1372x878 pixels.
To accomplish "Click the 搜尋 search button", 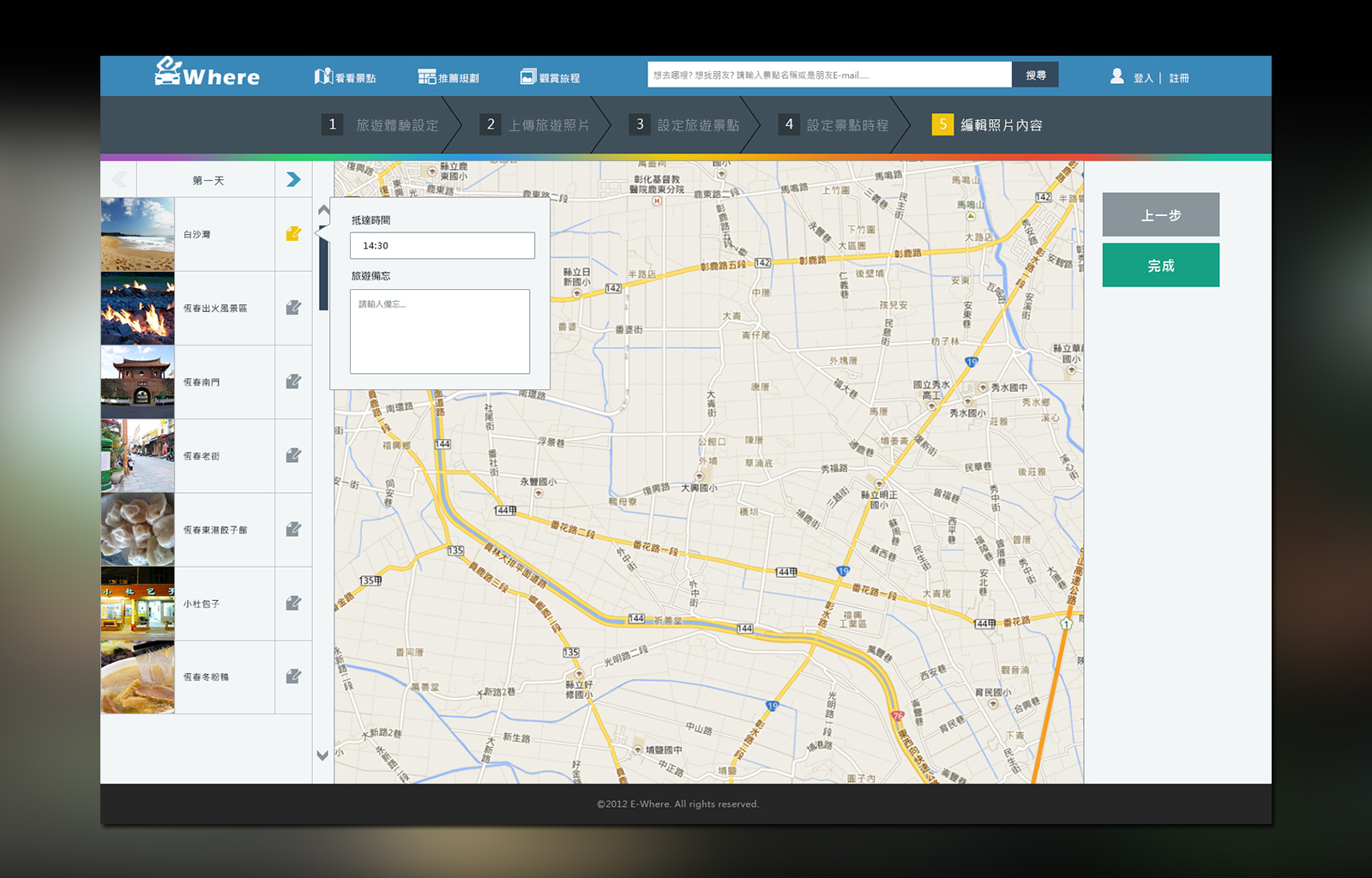I will pos(1035,75).
